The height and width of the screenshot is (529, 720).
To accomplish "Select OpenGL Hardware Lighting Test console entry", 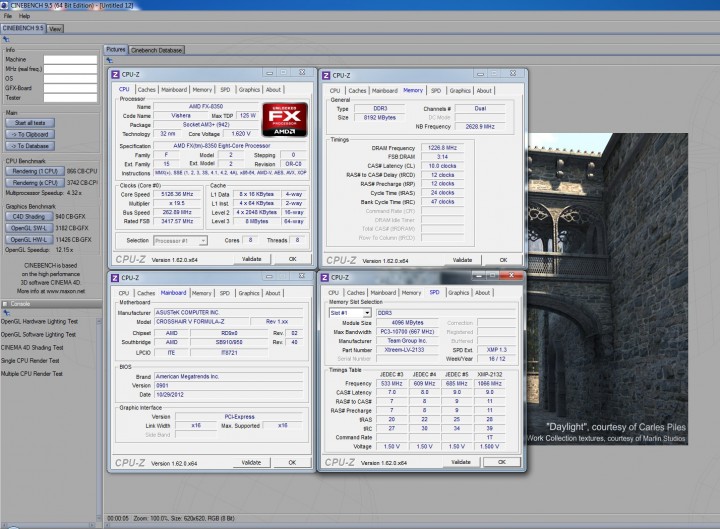I will coord(39,322).
